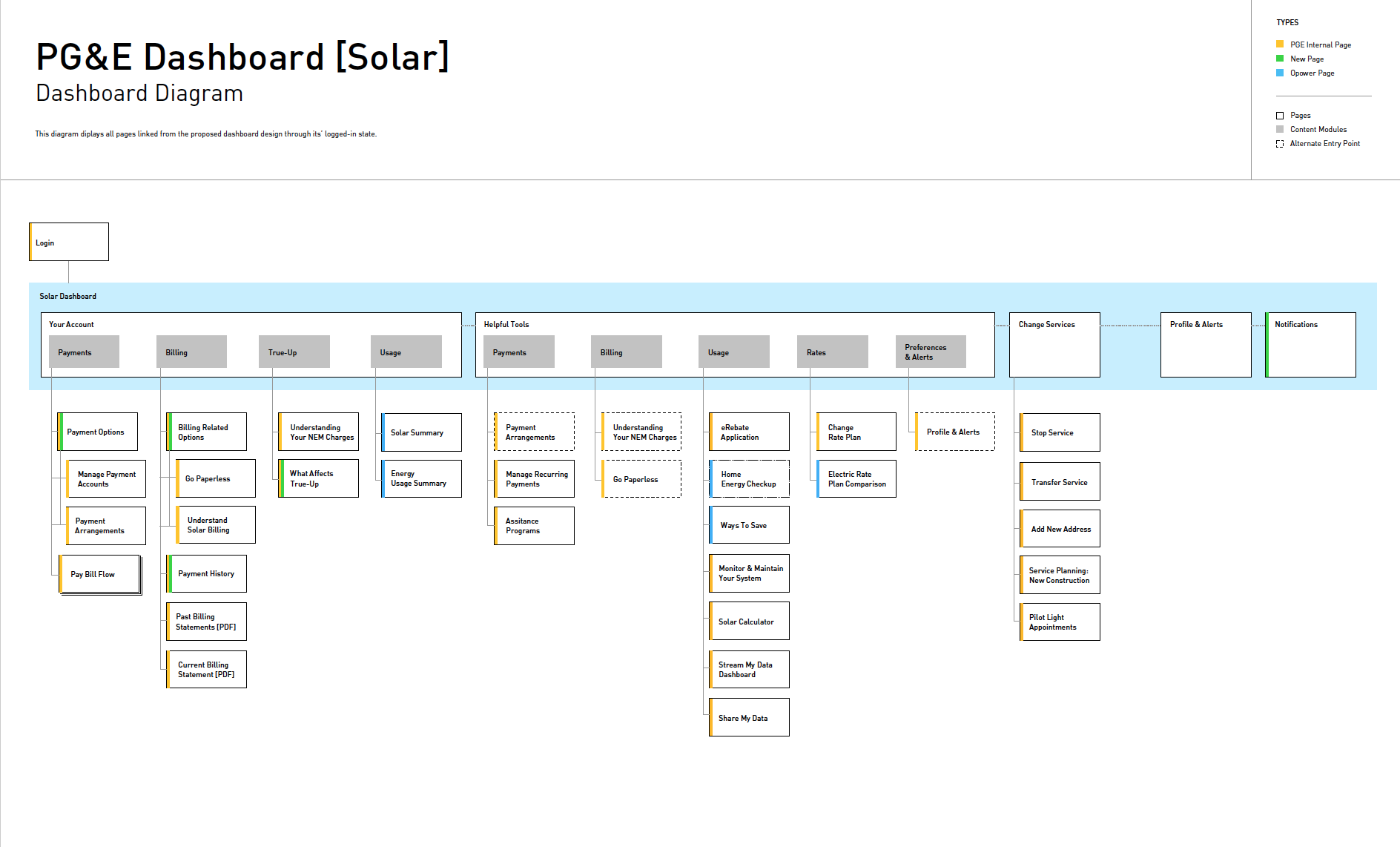The height and width of the screenshot is (847, 1400).
Task: Open the Understand Solar Billing box
Action: click(x=216, y=525)
